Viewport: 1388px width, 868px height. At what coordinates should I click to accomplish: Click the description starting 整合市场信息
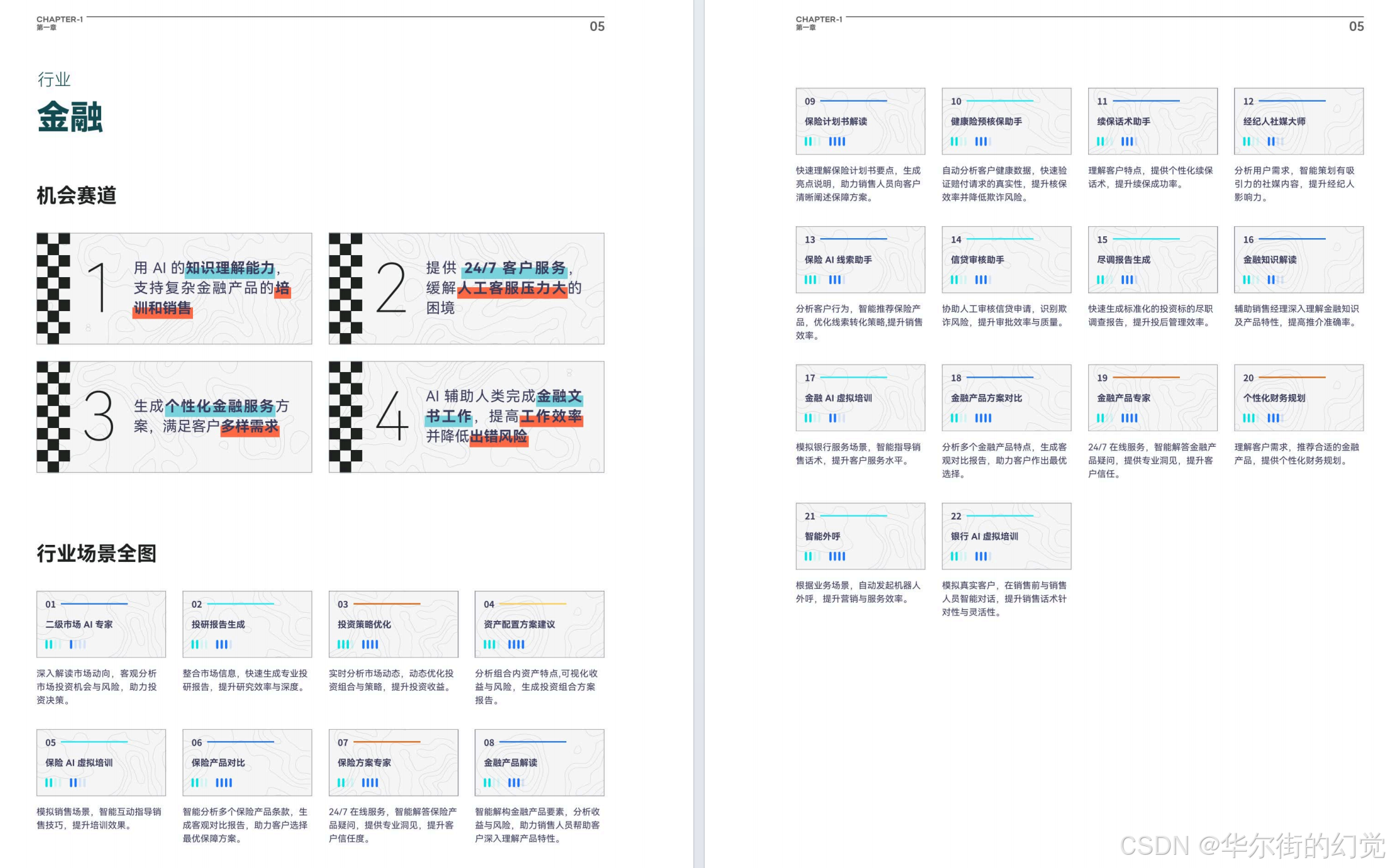[x=246, y=680]
